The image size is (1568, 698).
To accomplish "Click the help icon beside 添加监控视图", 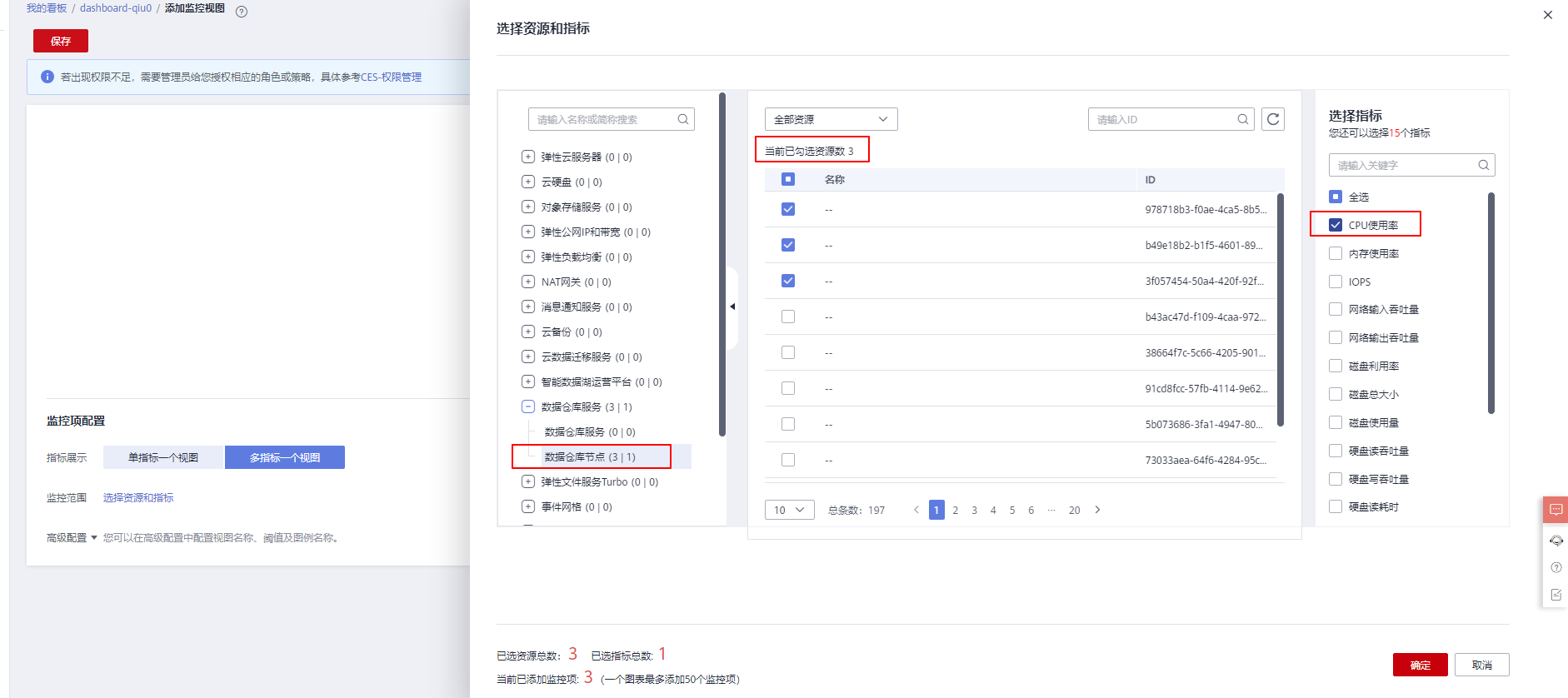I will point(242,12).
